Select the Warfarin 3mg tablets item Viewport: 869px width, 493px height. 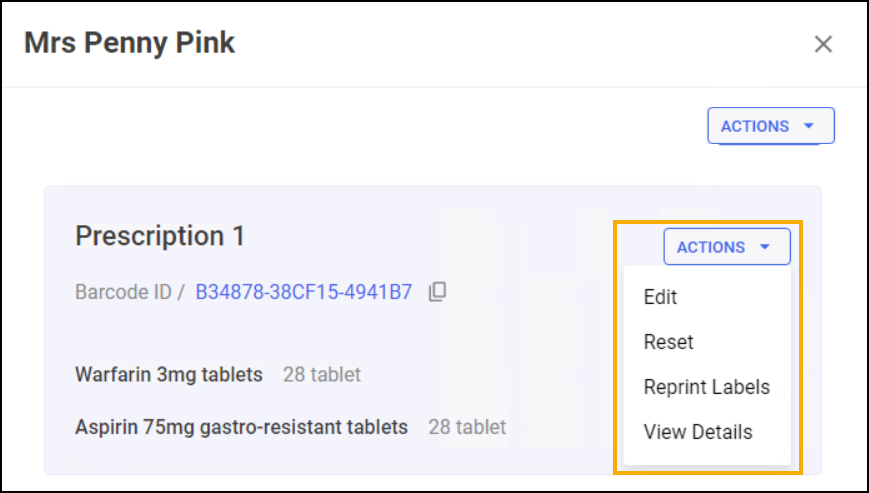pyautogui.click(x=169, y=375)
